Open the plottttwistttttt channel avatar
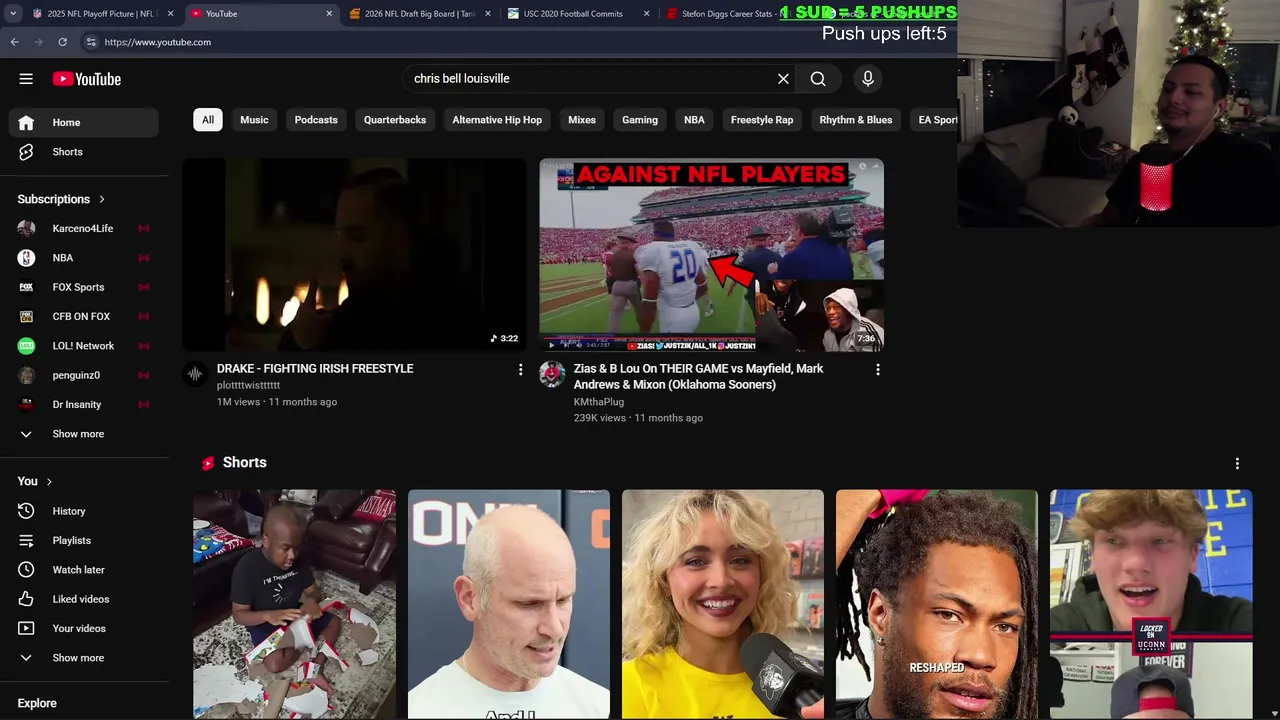 (x=195, y=374)
